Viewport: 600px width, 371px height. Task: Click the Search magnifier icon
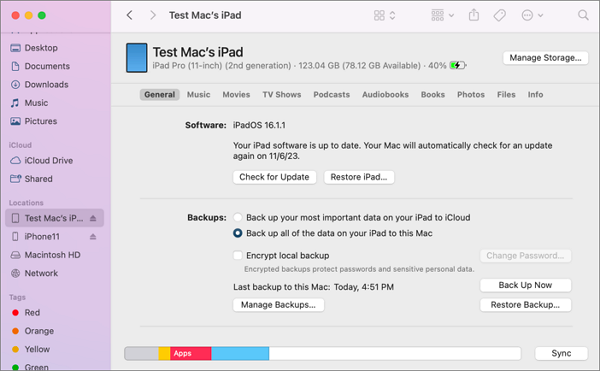[583, 15]
